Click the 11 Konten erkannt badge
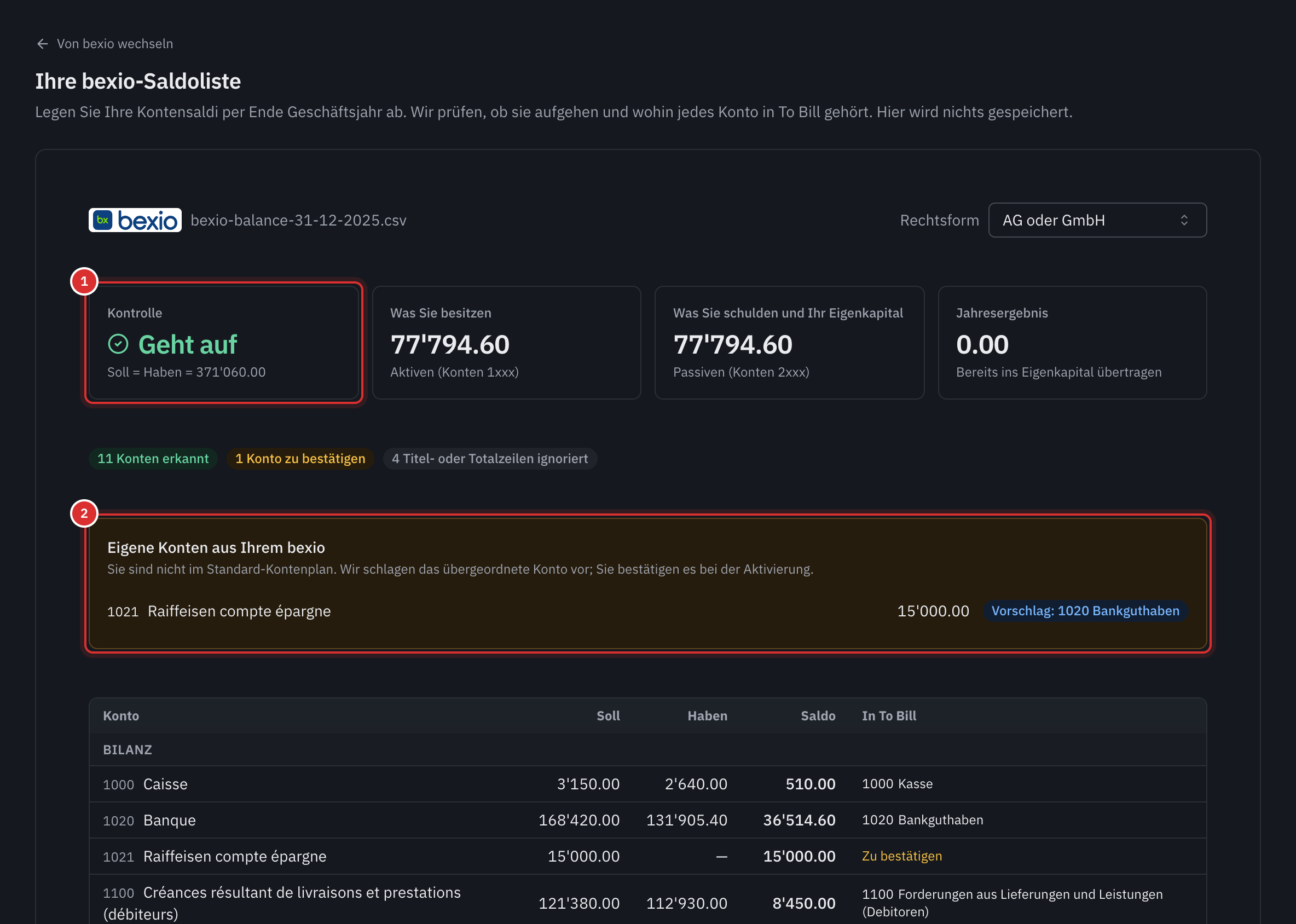The width and height of the screenshot is (1296, 924). coord(153,459)
